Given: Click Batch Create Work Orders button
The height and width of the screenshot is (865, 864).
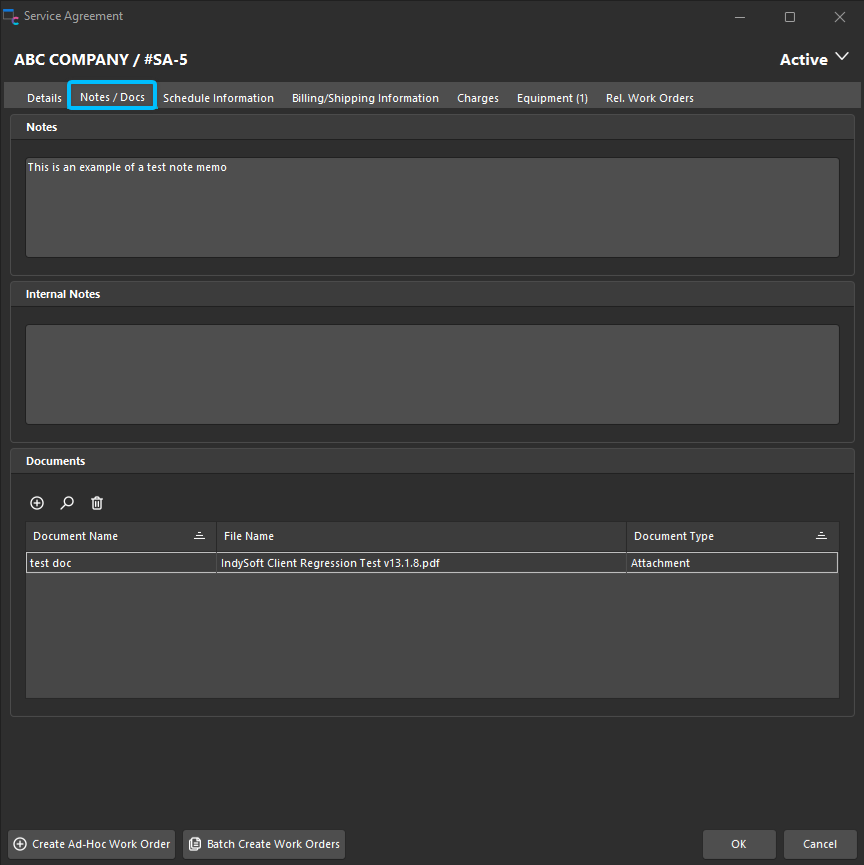Looking at the screenshot, I should pyautogui.click(x=264, y=844).
